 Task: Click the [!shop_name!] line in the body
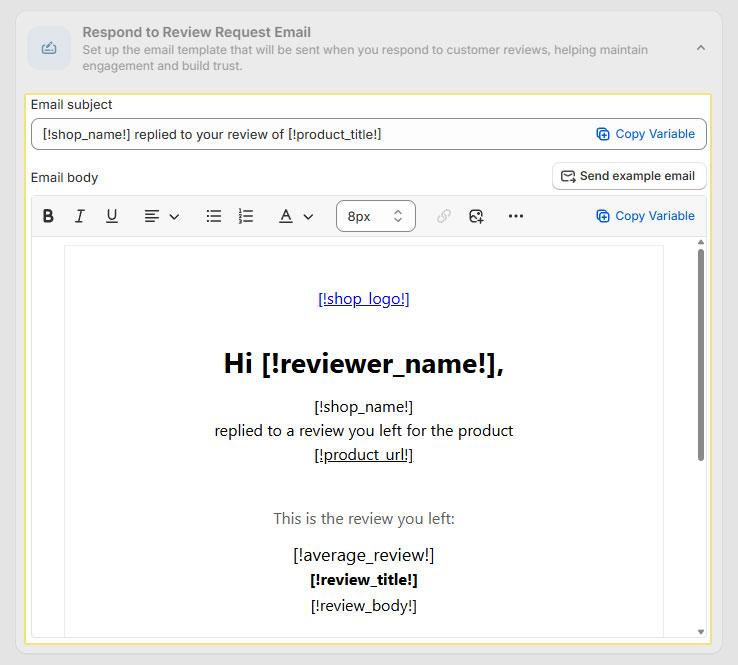coord(364,407)
